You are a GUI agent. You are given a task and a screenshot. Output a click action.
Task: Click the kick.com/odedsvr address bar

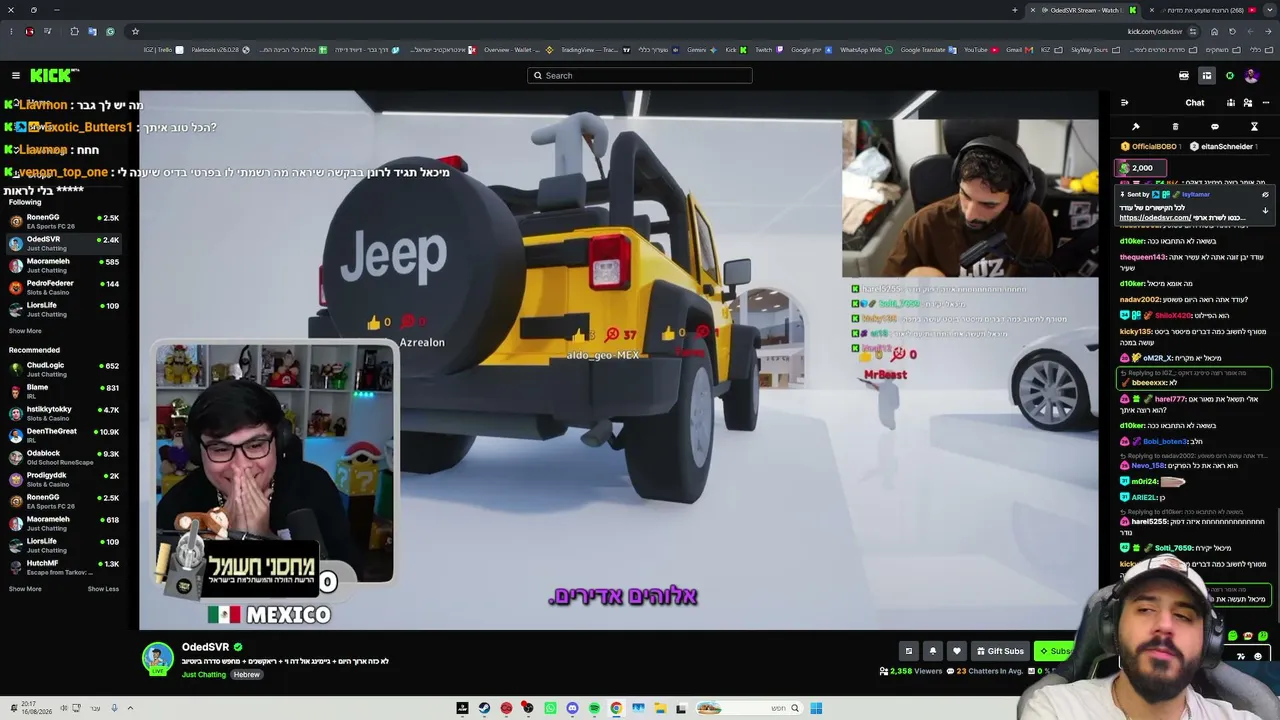click(1154, 31)
